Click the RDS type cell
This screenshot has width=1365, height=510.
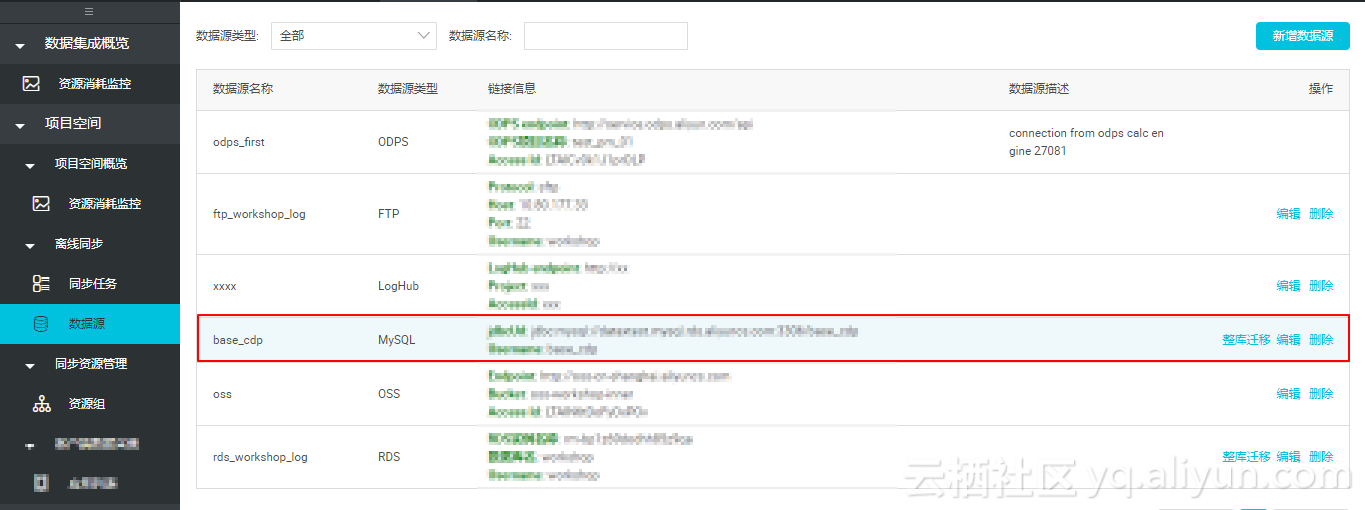389,457
